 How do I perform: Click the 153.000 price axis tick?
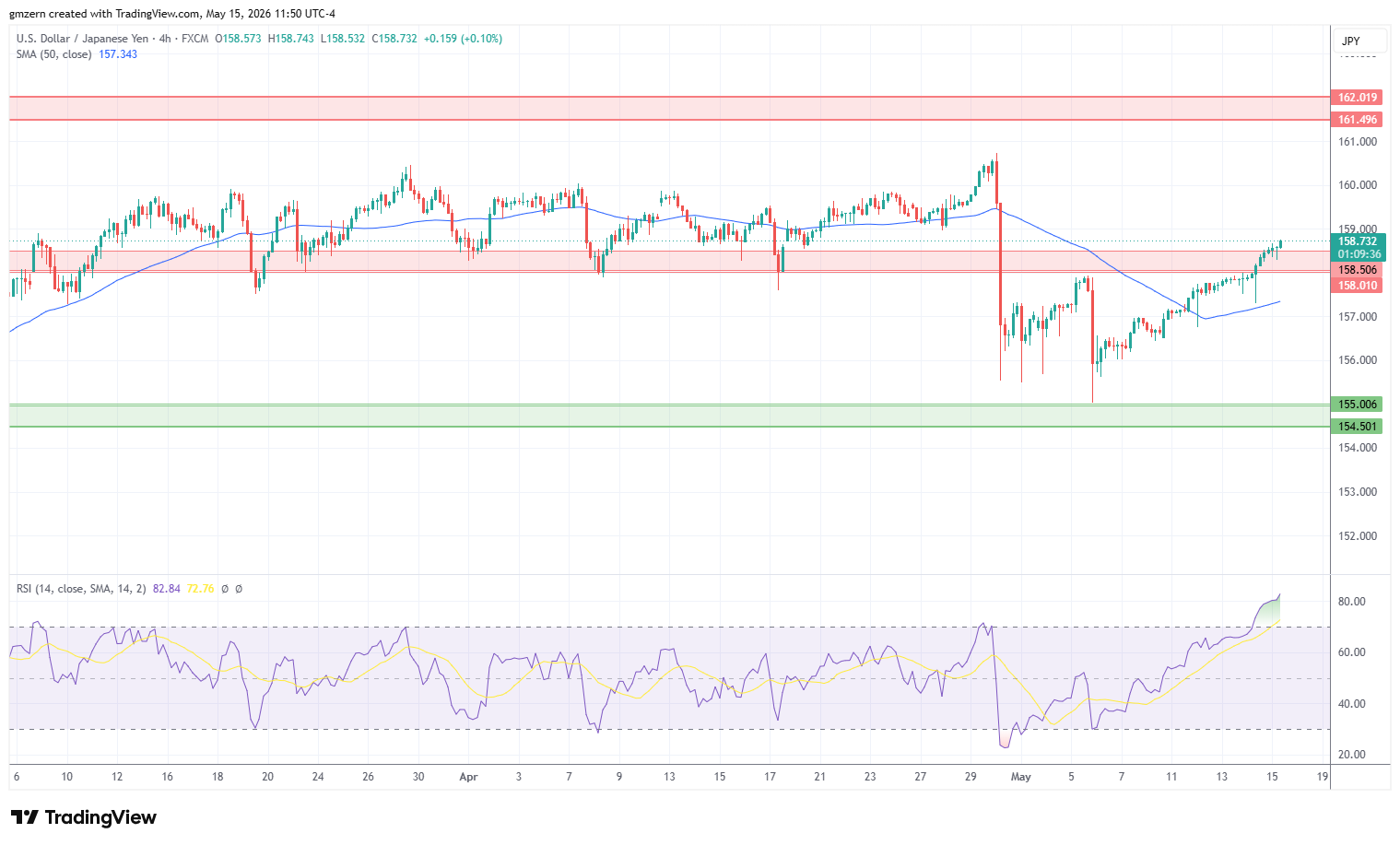point(1358,492)
